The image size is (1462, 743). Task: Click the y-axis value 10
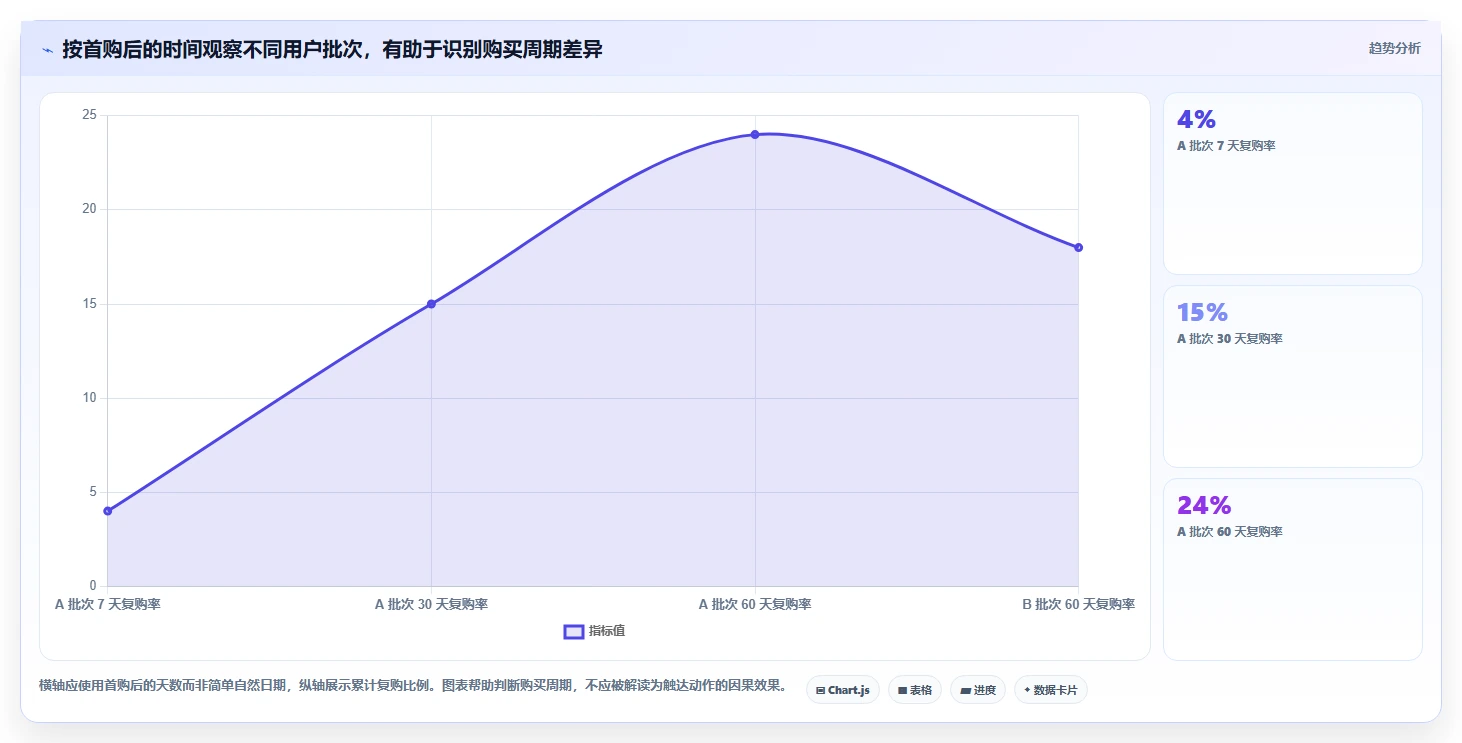click(x=89, y=398)
